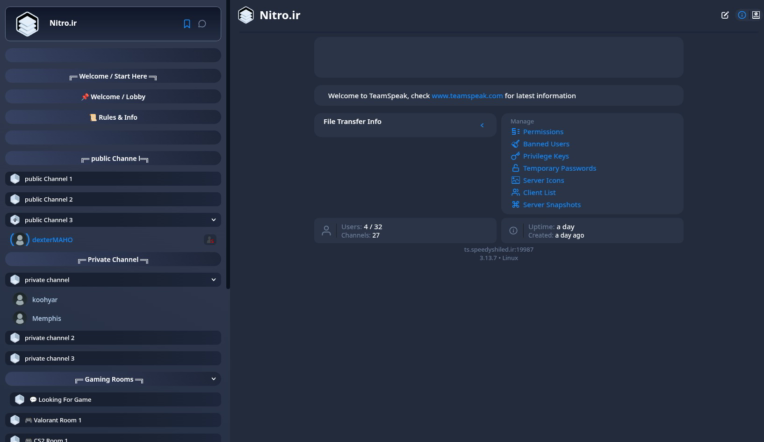Click private channel 3 channel icon
This screenshot has height=442, width=764.
(x=15, y=358)
